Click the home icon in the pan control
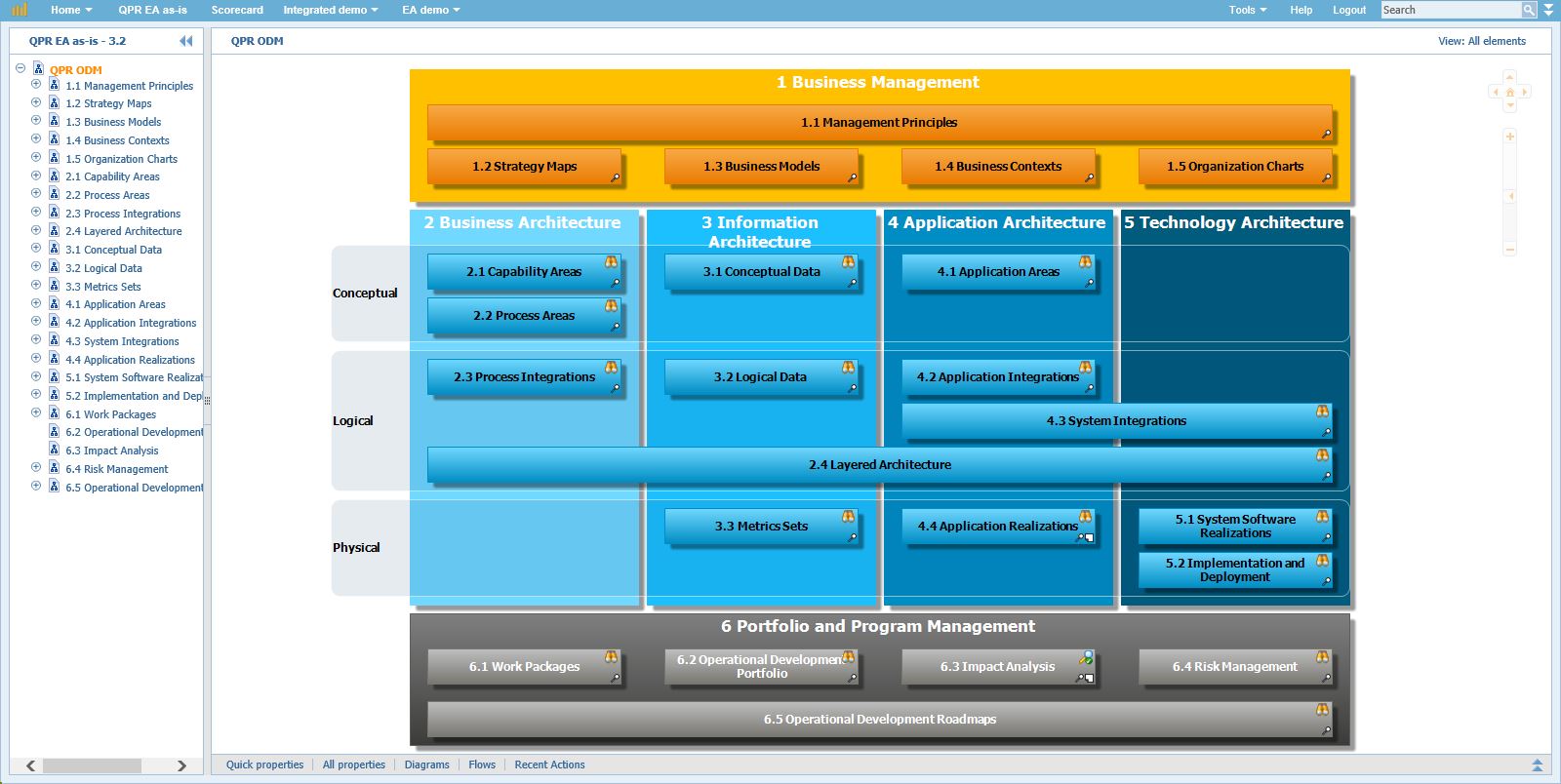The width and height of the screenshot is (1561, 784). [1509, 93]
